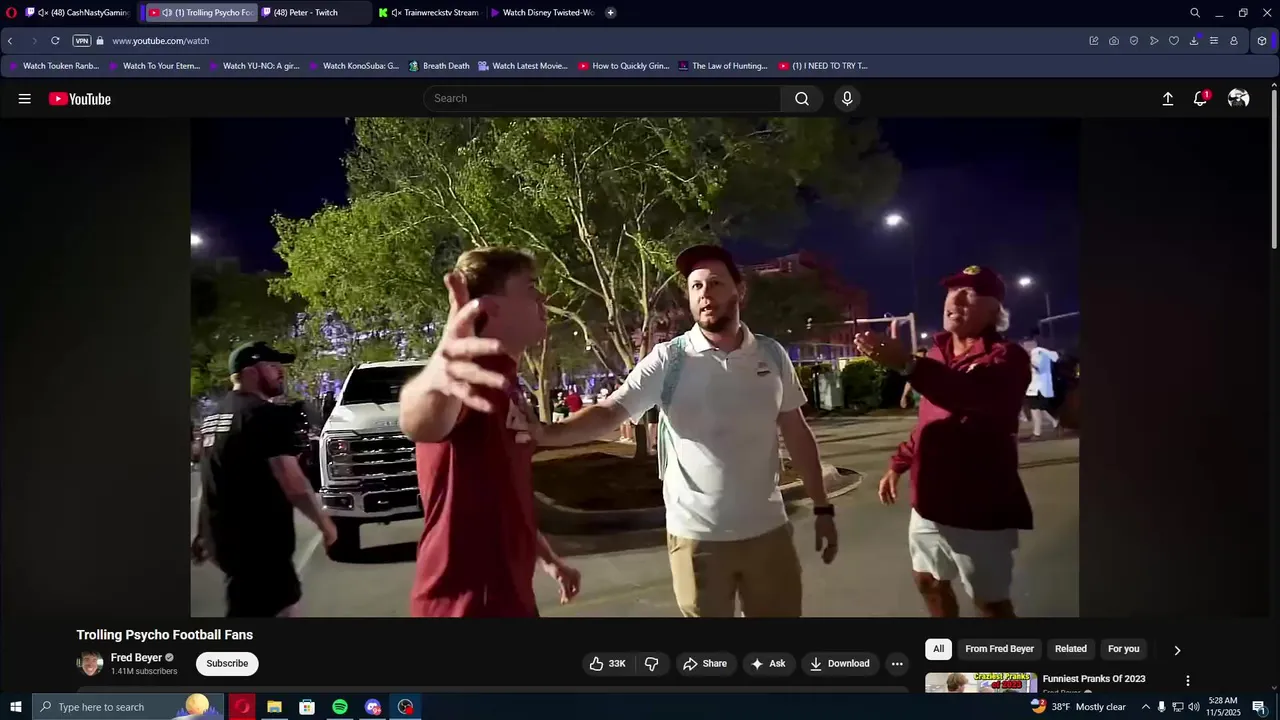The image size is (1280, 720).
Task: Search tabs with top-right magnifier
Action: click(1195, 12)
